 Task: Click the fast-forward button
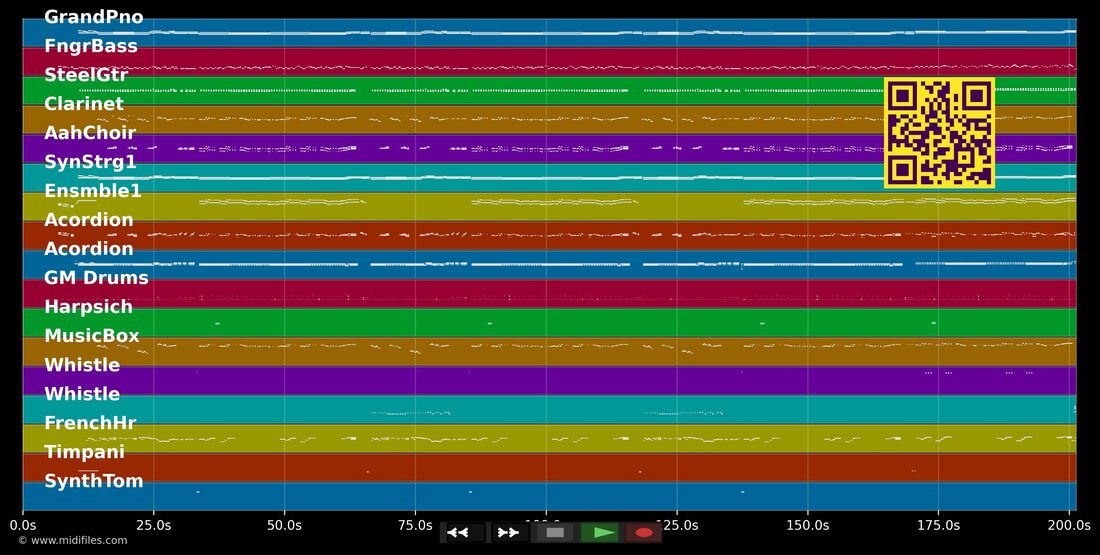click(x=507, y=533)
